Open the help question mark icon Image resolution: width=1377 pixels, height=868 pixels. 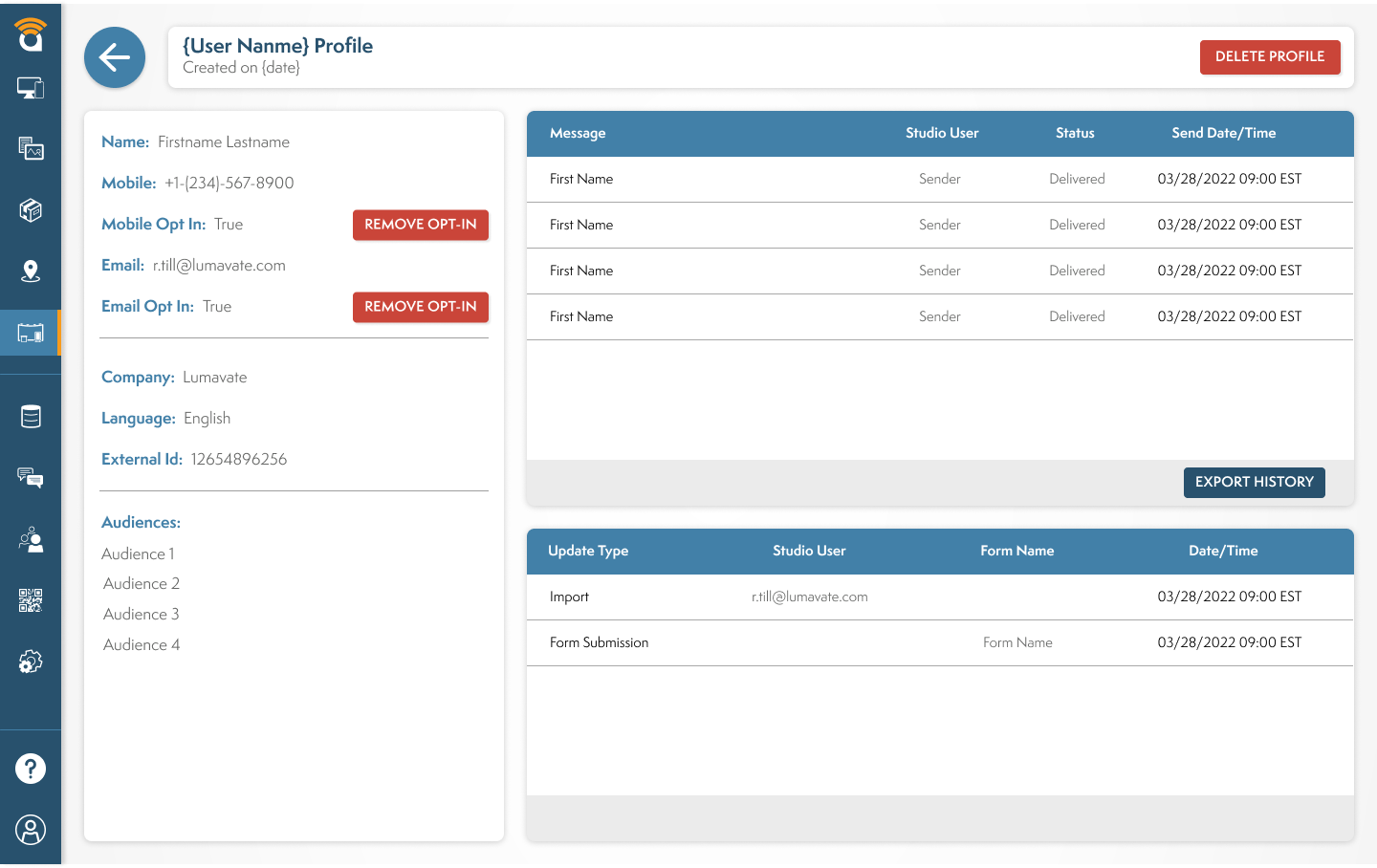[31, 769]
